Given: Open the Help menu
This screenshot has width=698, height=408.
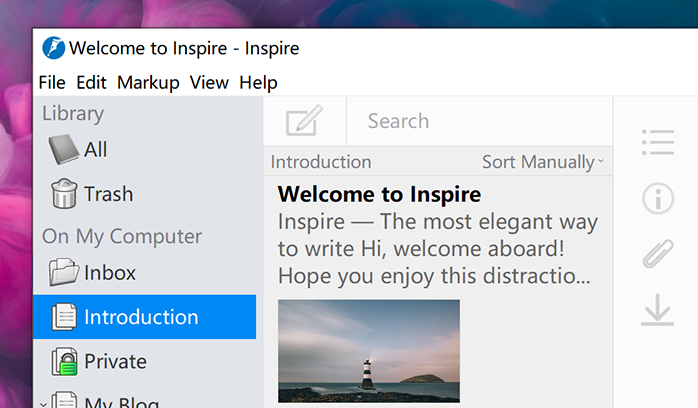Looking at the screenshot, I should [x=258, y=82].
